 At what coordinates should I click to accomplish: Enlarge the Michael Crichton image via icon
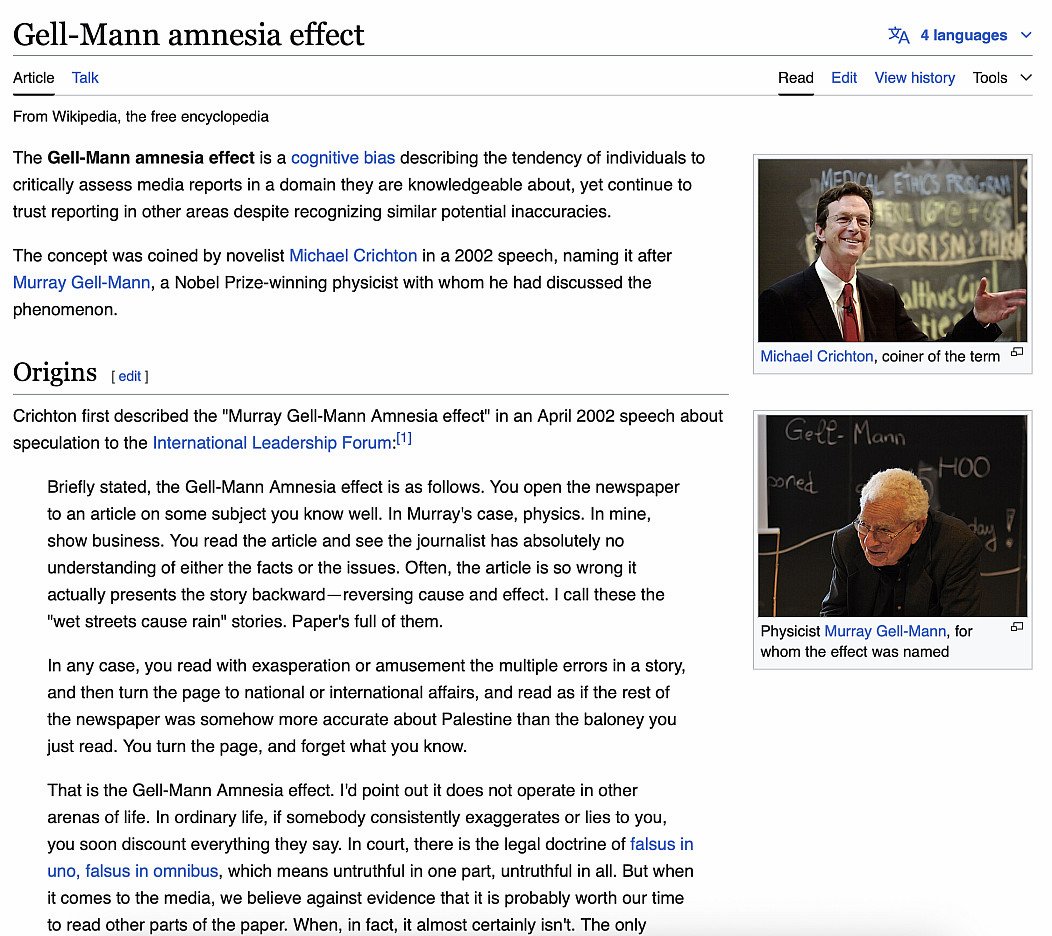[x=1016, y=353]
